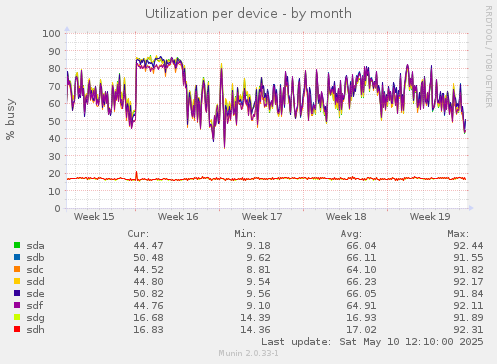This screenshot has width=497, height=364.
Task: Click the blue sdb legend swatch
Action: (17, 257)
